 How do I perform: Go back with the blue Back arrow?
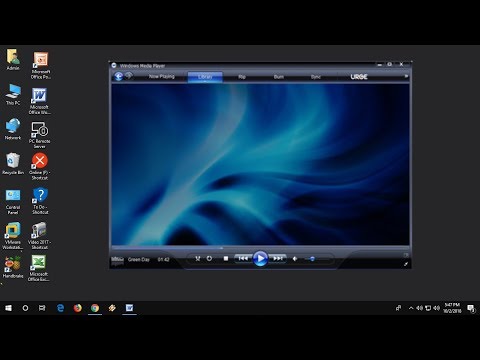[x=118, y=76]
